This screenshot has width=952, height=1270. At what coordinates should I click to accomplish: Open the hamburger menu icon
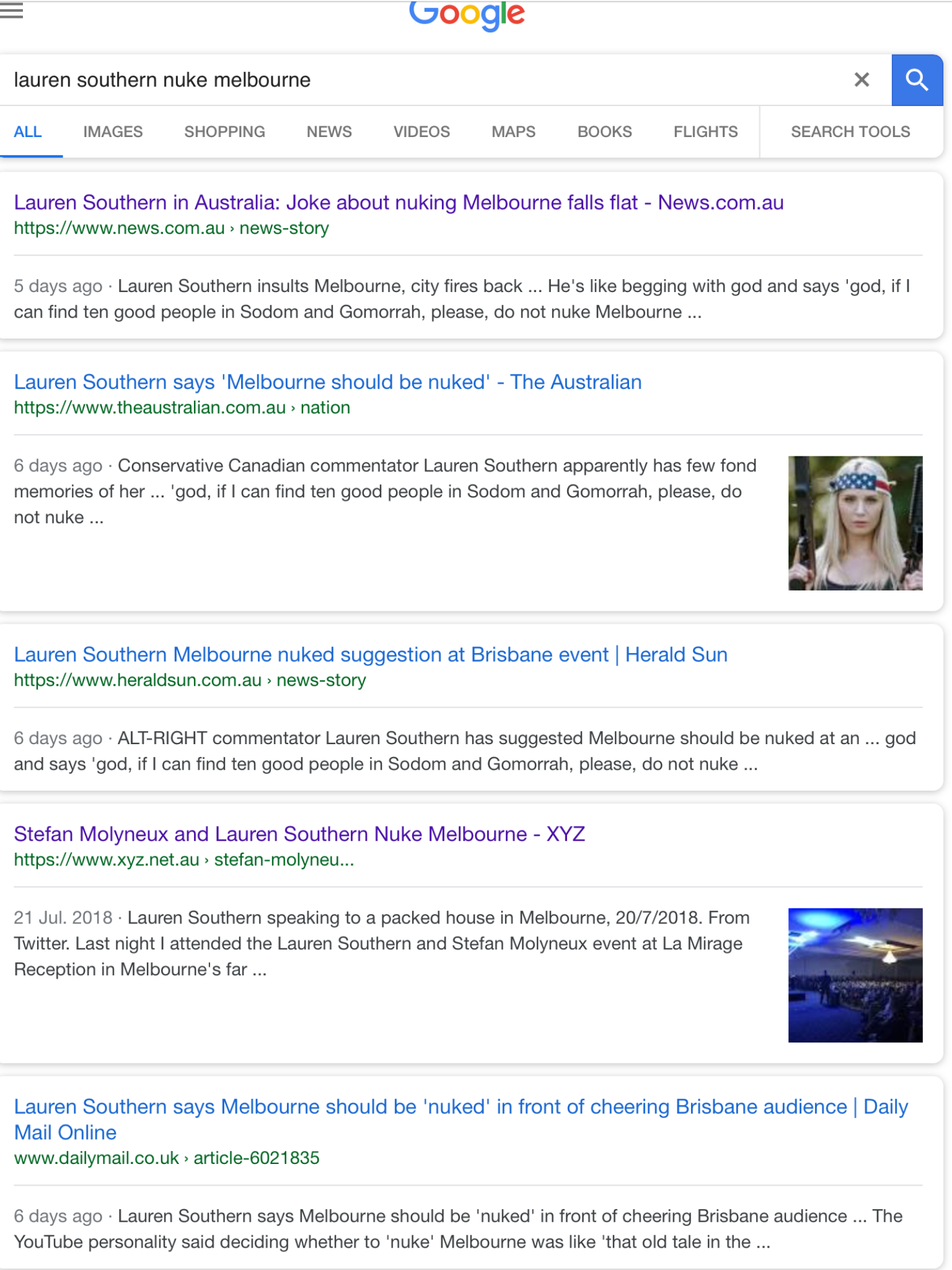(11, 11)
